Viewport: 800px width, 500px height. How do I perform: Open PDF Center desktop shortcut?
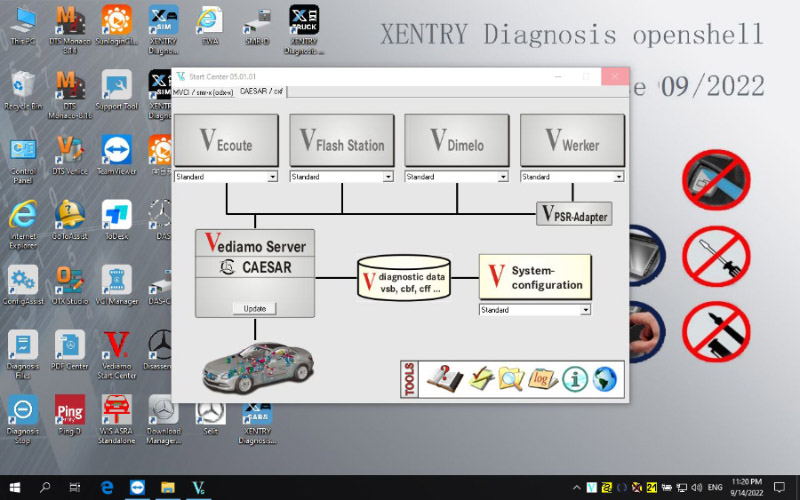click(x=70, y=351)
